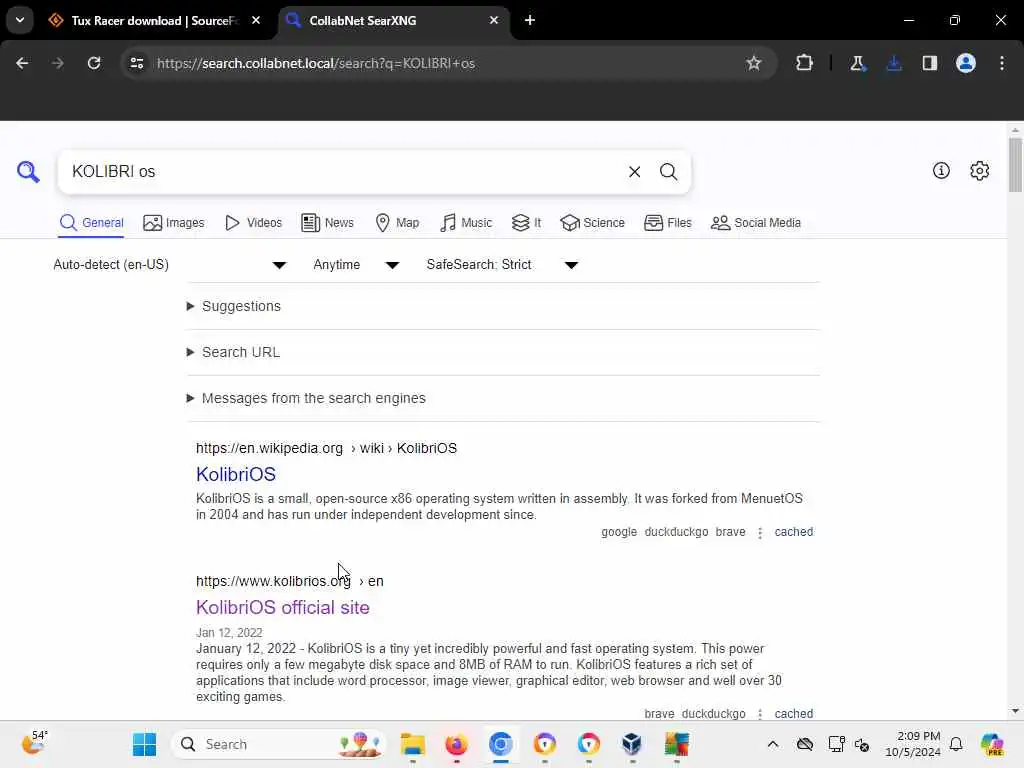Click the search query input field
1024x768 pixels.
tap(343, 172)
